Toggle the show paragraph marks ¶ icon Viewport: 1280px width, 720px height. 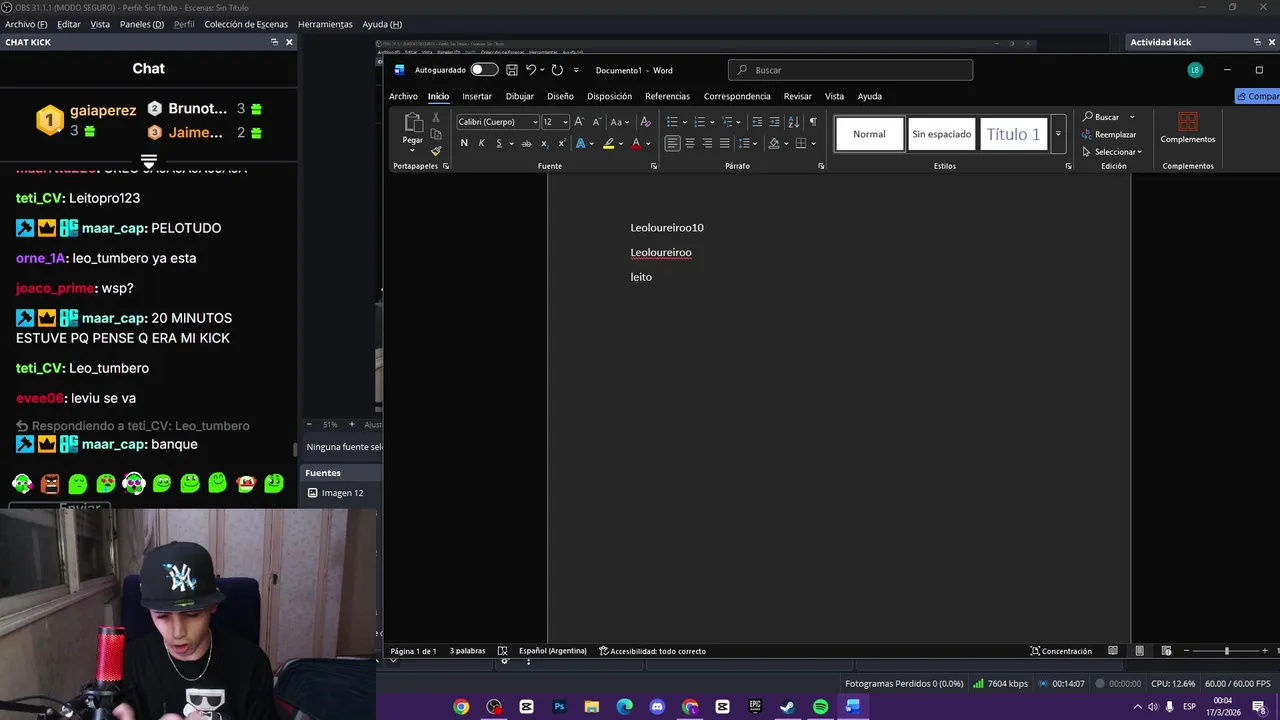pos(812,122)
